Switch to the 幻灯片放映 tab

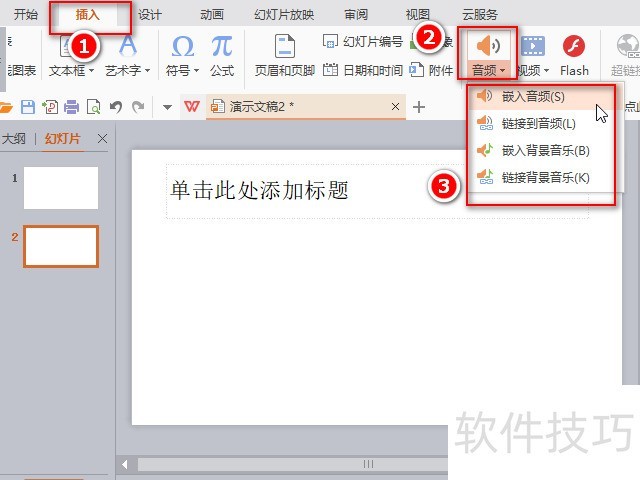[x=284, y=15]
